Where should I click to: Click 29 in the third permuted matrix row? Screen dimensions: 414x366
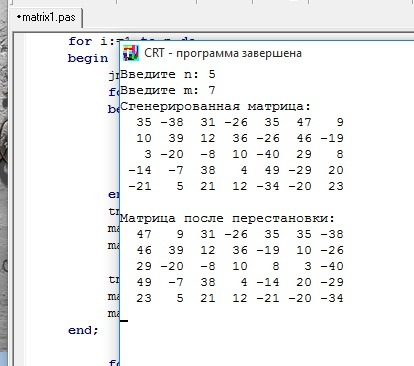[x=144, y=266]
